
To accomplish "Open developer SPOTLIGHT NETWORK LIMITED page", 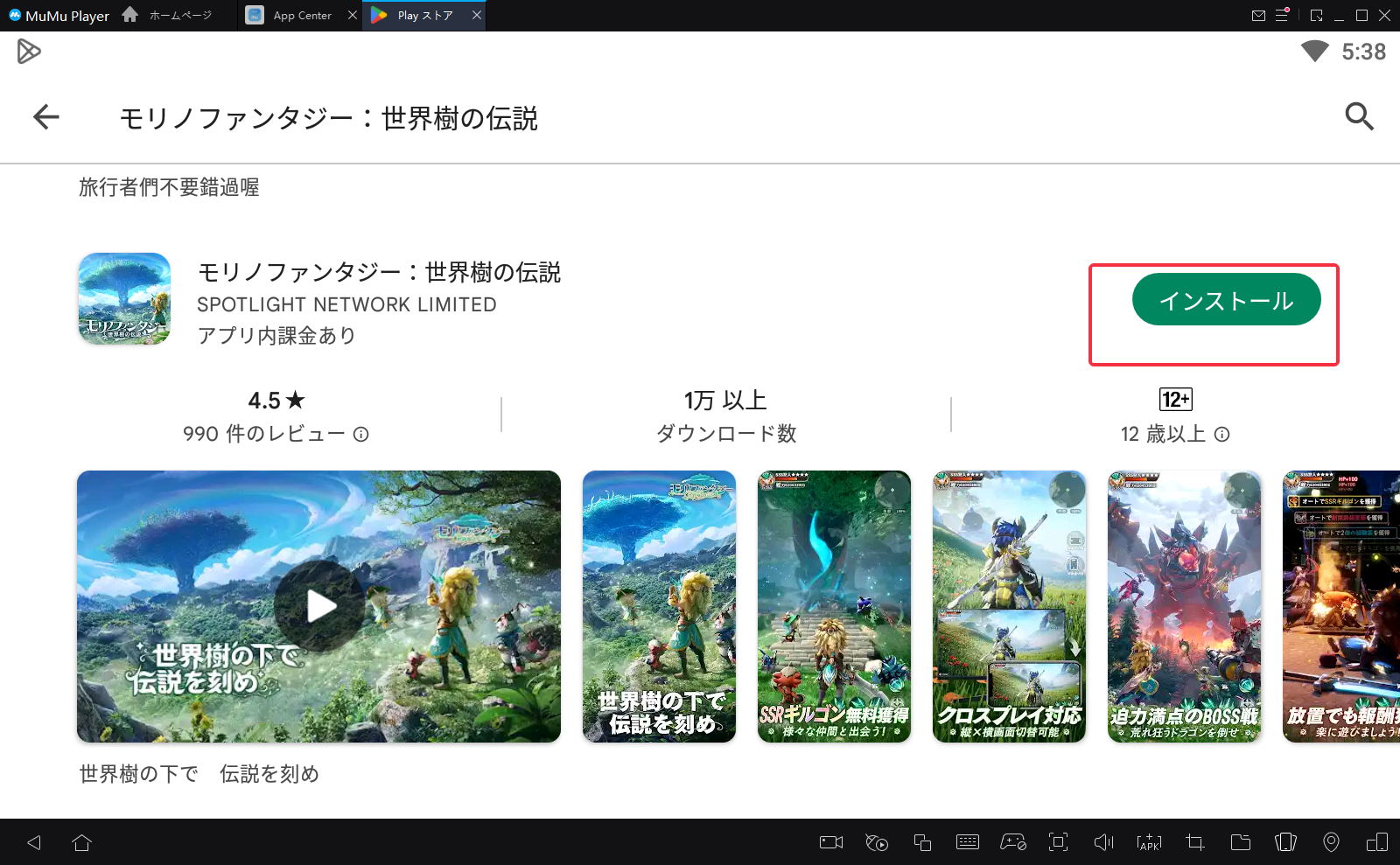I will pyautogui.click(x=346, y=304).
